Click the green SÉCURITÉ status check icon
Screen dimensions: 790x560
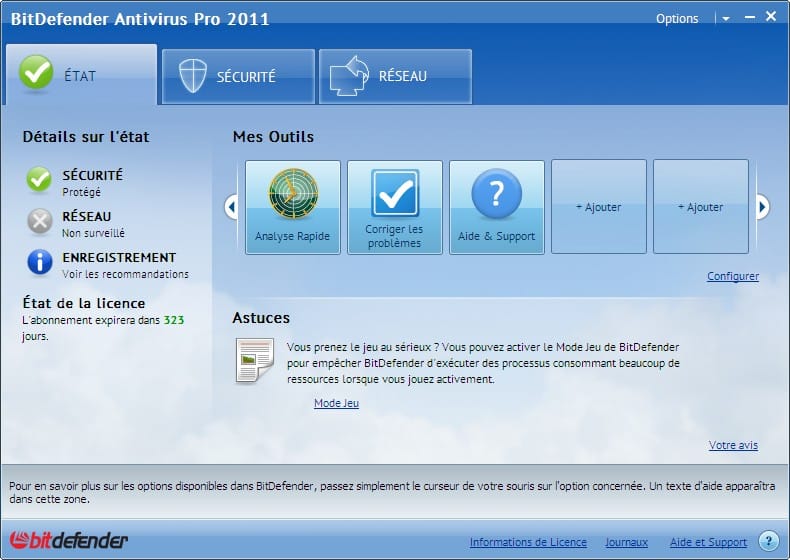pyautogui.click(x=39, y=179)
